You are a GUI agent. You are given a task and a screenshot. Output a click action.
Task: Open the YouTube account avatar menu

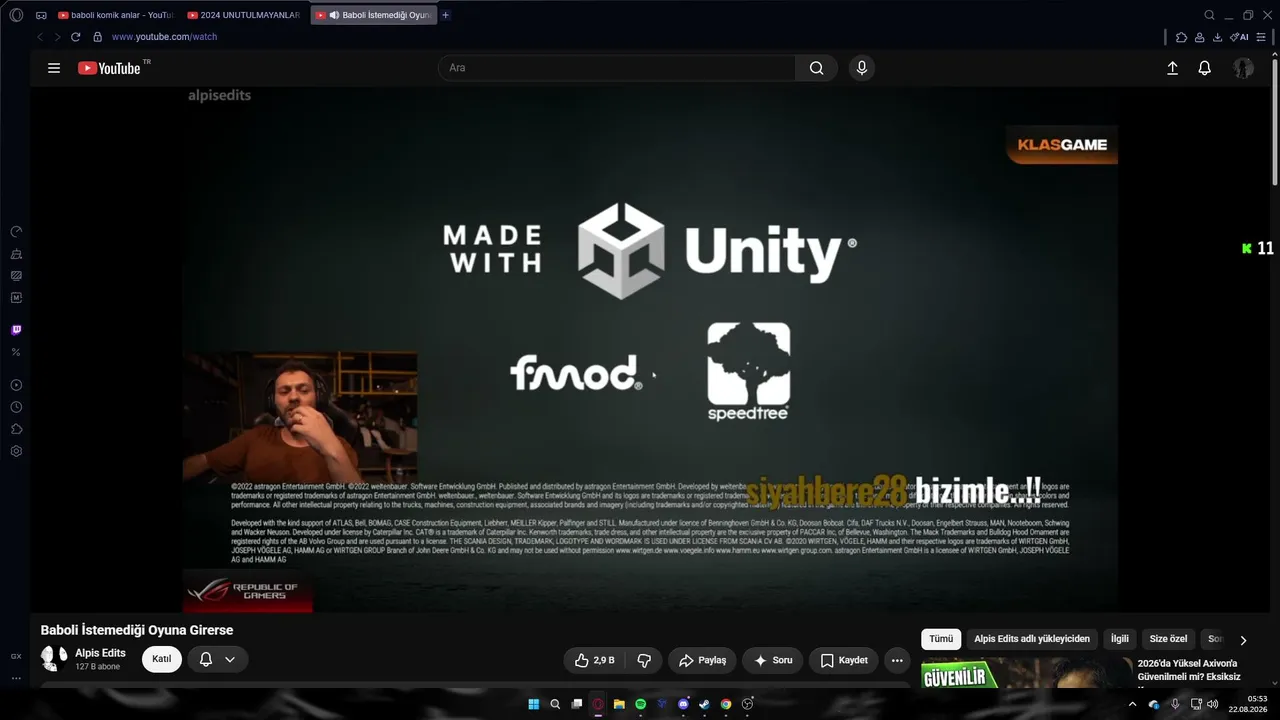point(1243,68)
